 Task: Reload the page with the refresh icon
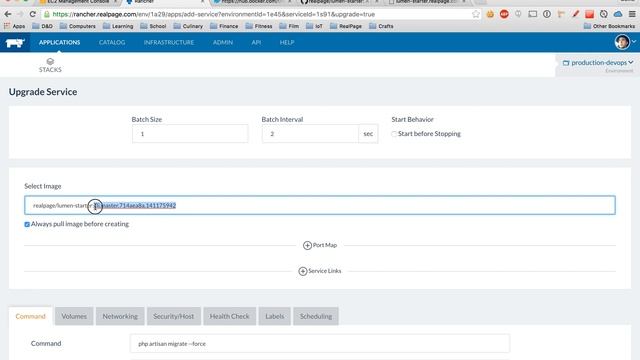tap(33, 14)
